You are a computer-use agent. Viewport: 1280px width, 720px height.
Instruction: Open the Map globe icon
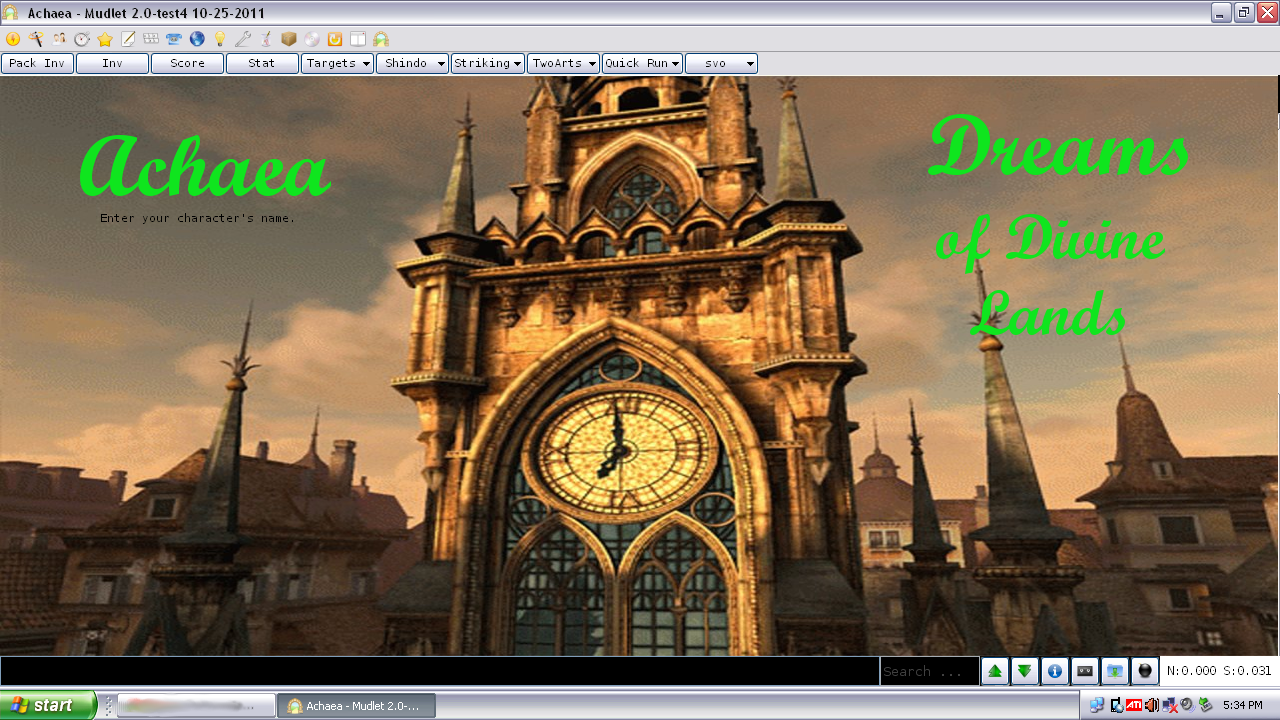click(197, 39)
